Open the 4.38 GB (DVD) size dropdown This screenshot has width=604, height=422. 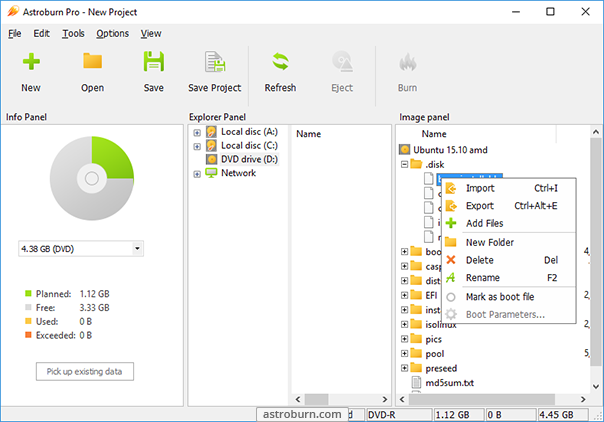[137, 249]
